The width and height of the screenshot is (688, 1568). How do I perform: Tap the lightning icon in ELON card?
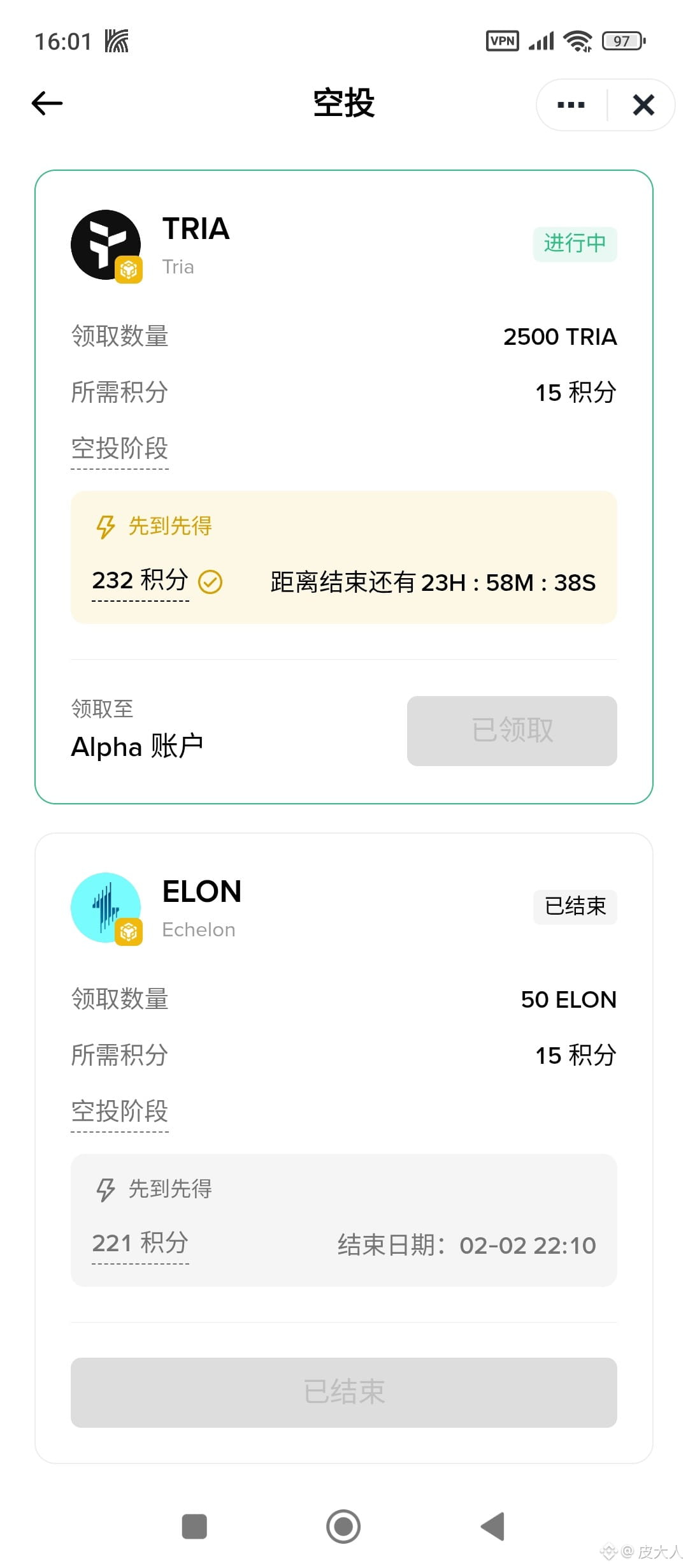[105, 1190]
